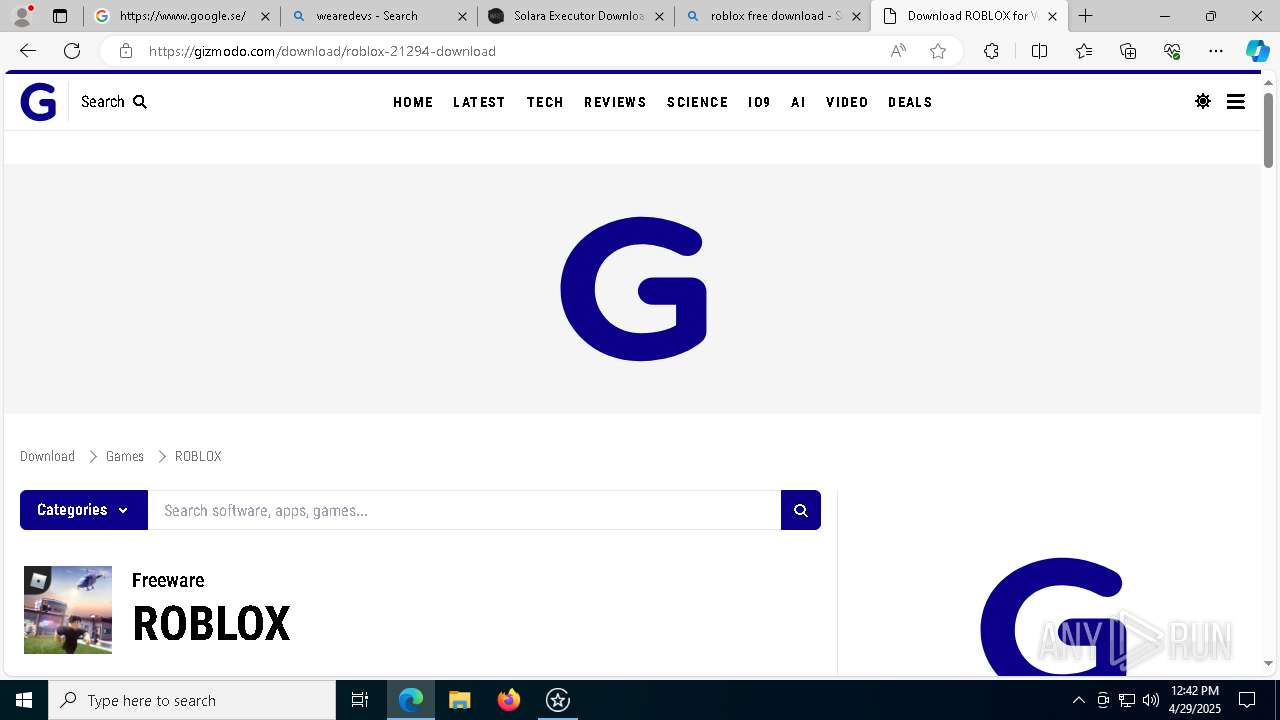This screenshot has width=1280, height=720.
Task: Open volume control in tray
Action: click(x=1150, y=700)
